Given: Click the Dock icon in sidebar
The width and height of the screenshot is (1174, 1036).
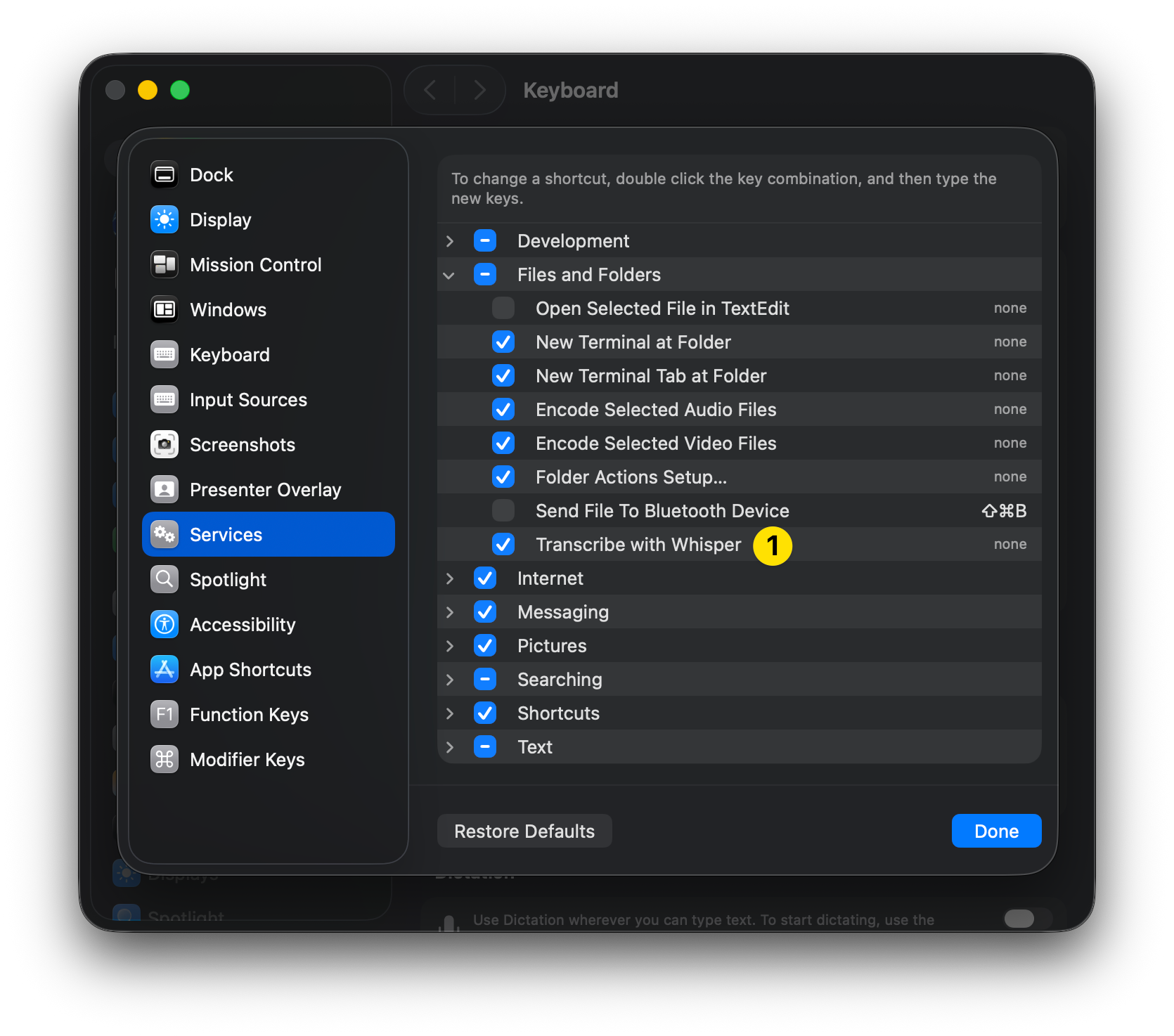Looking at the screenshot, I should pyautogui.click(x=165, y=175).
